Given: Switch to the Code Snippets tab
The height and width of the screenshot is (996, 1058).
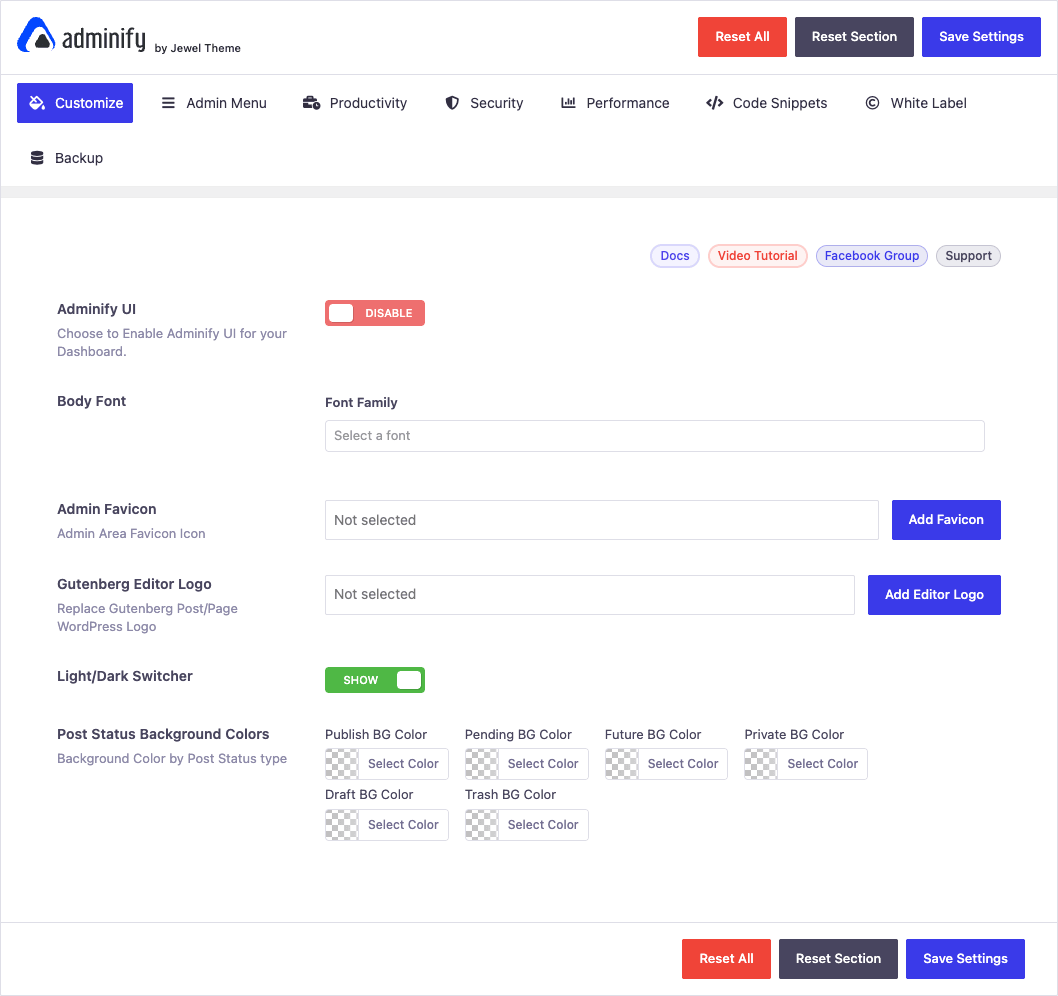Looking at the screenshot, I should tap(767, 103).
